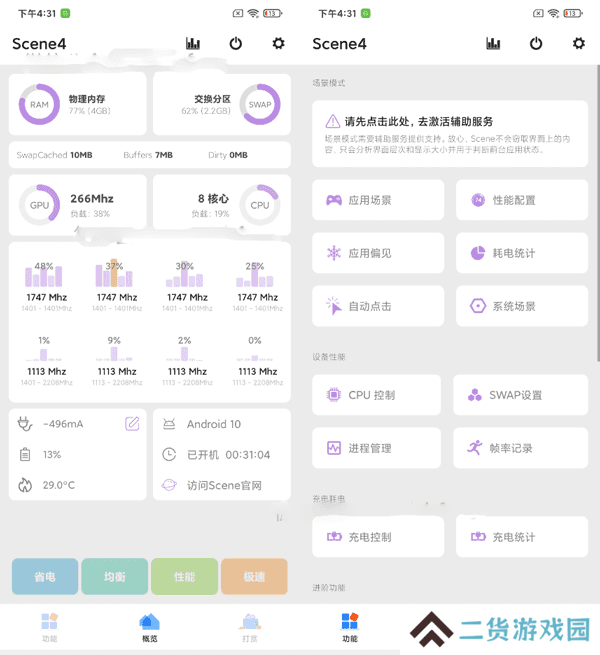This screenshot has height=655, width=600.
Task: Tap 功能 tab on right screen bottom bar
Action: [x=350, y=627]
